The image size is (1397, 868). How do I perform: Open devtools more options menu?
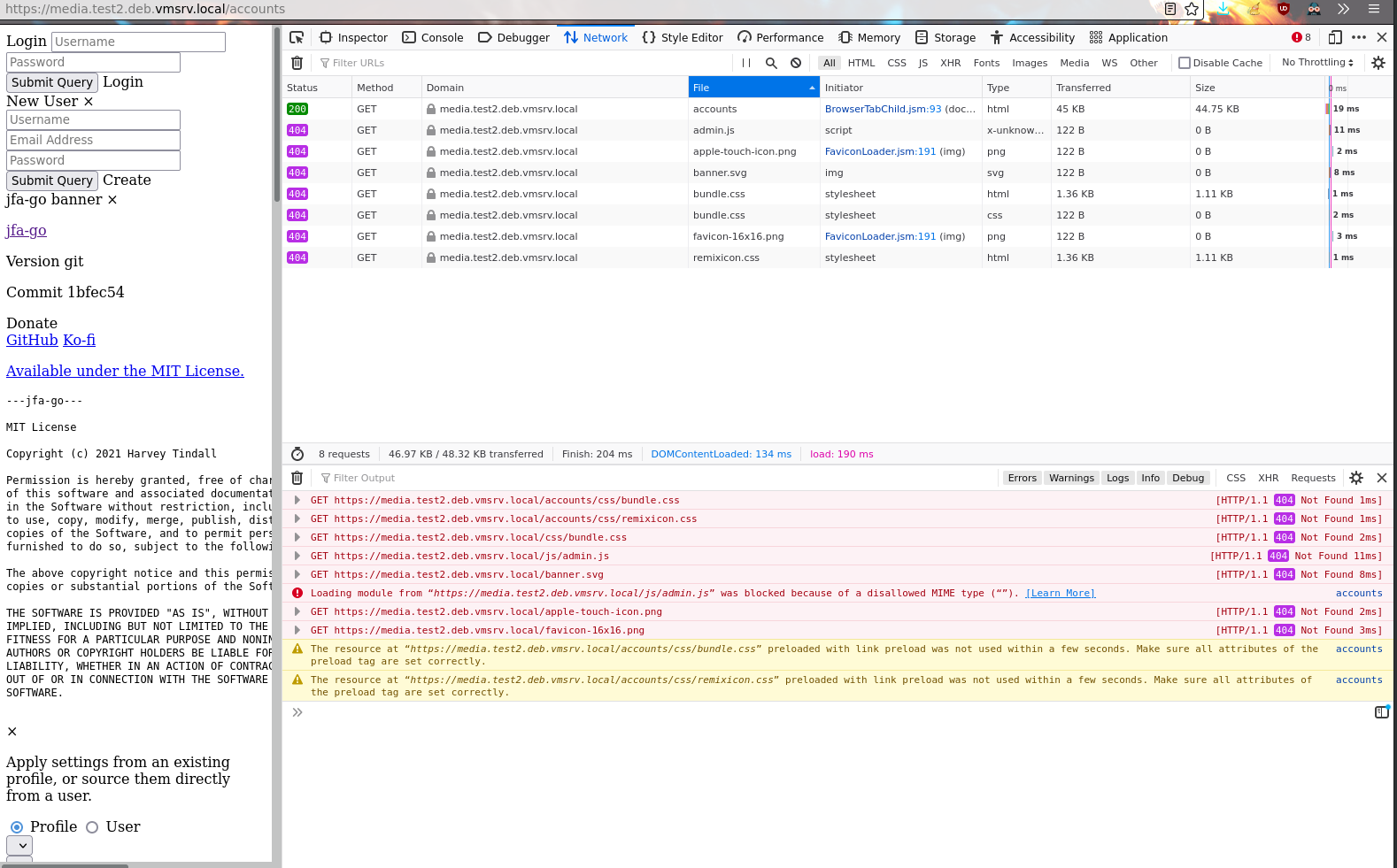[x=1359, y=37]
